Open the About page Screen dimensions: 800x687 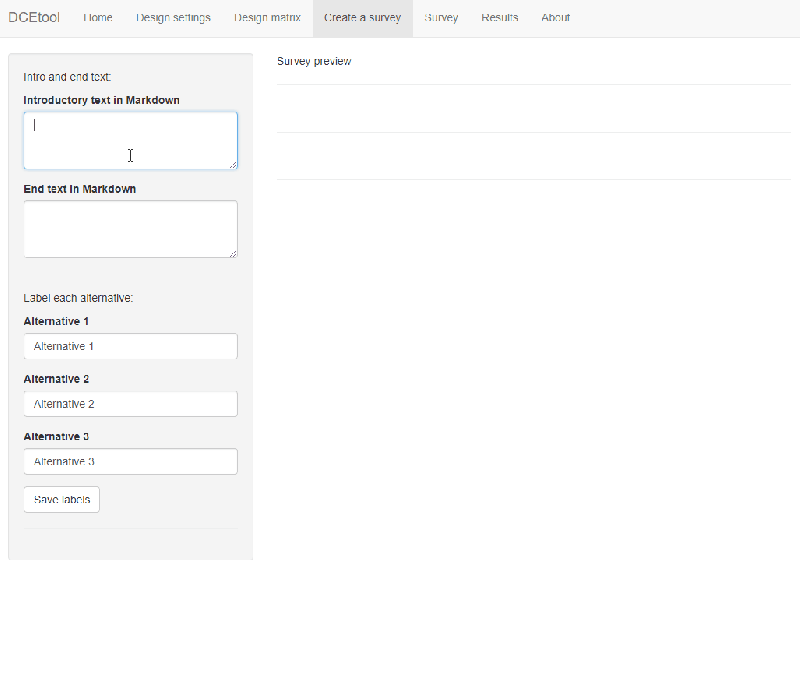(555, 17)
